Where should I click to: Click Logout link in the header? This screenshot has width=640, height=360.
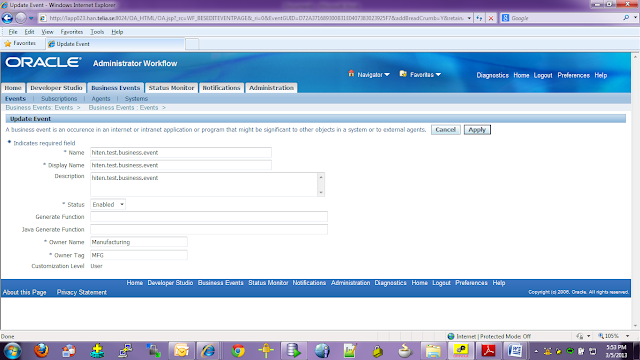tap(543, 75)
